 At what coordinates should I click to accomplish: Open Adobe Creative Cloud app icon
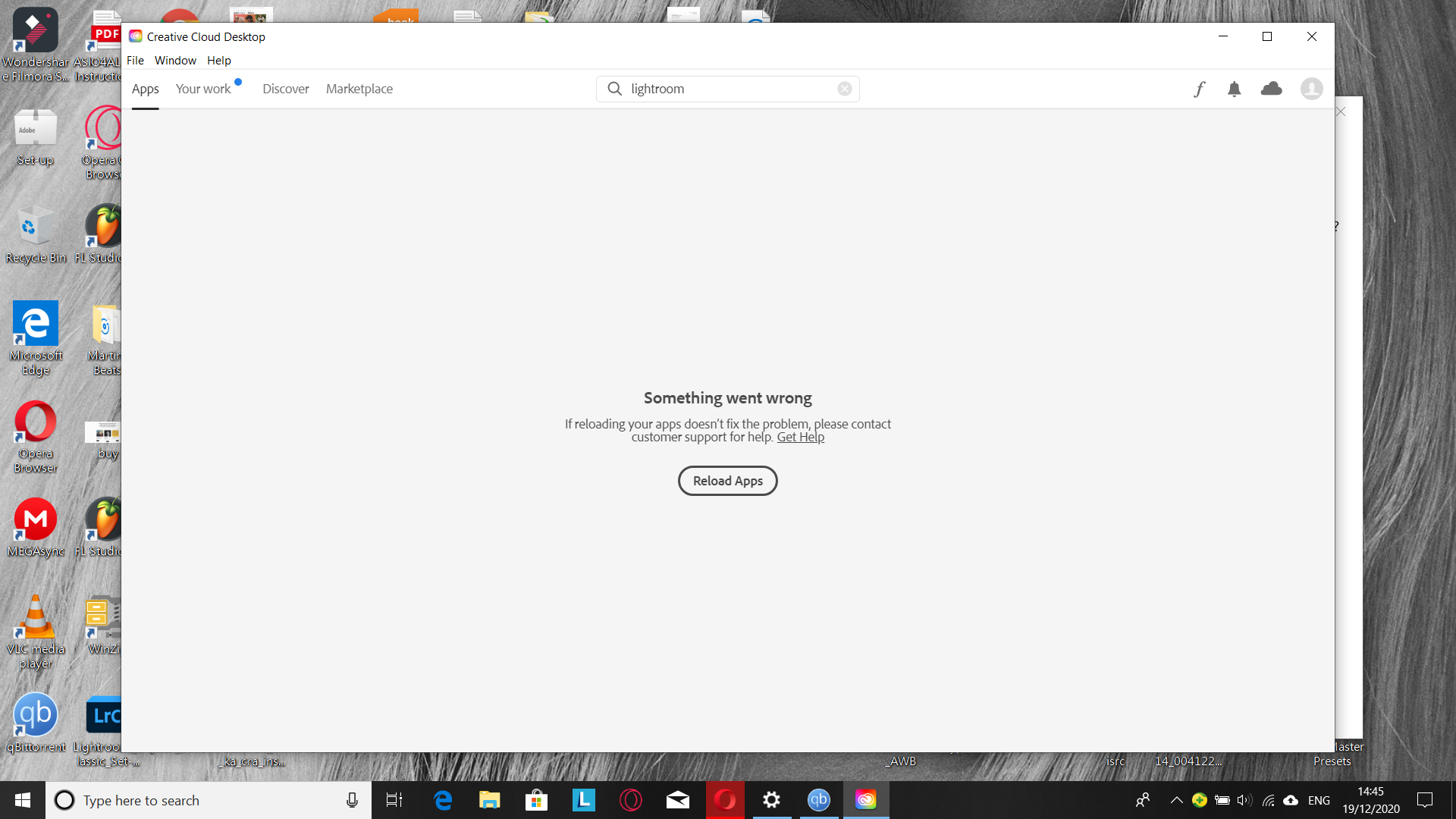tap(866, 799)
